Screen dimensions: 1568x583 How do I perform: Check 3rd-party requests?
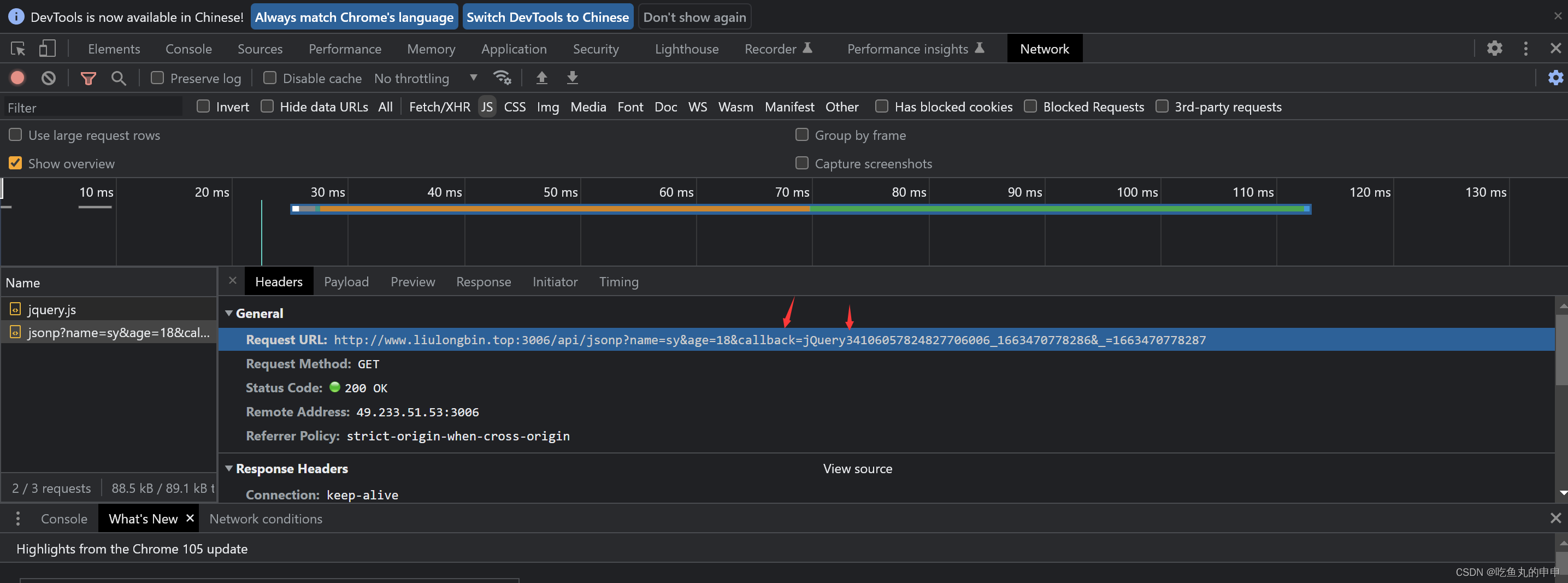[1162, 107]
